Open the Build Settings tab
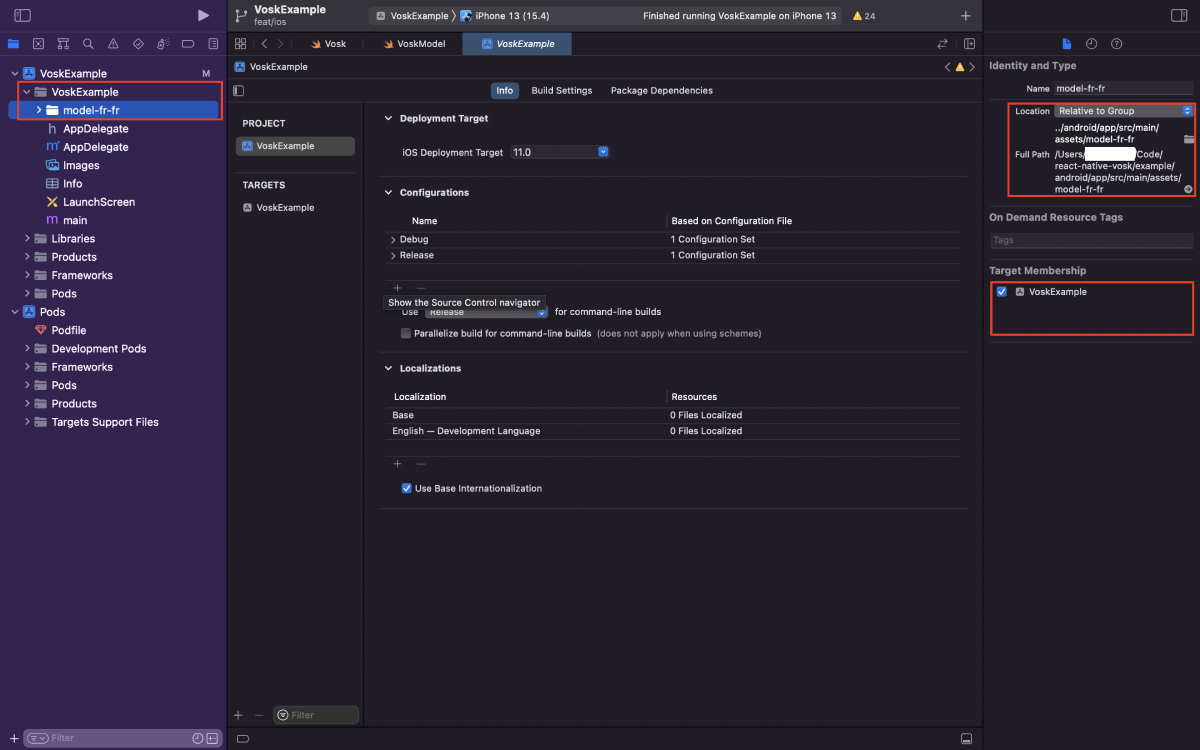Image resolution: width=1200 pixels, height=750 pixels. pos(562,90)
